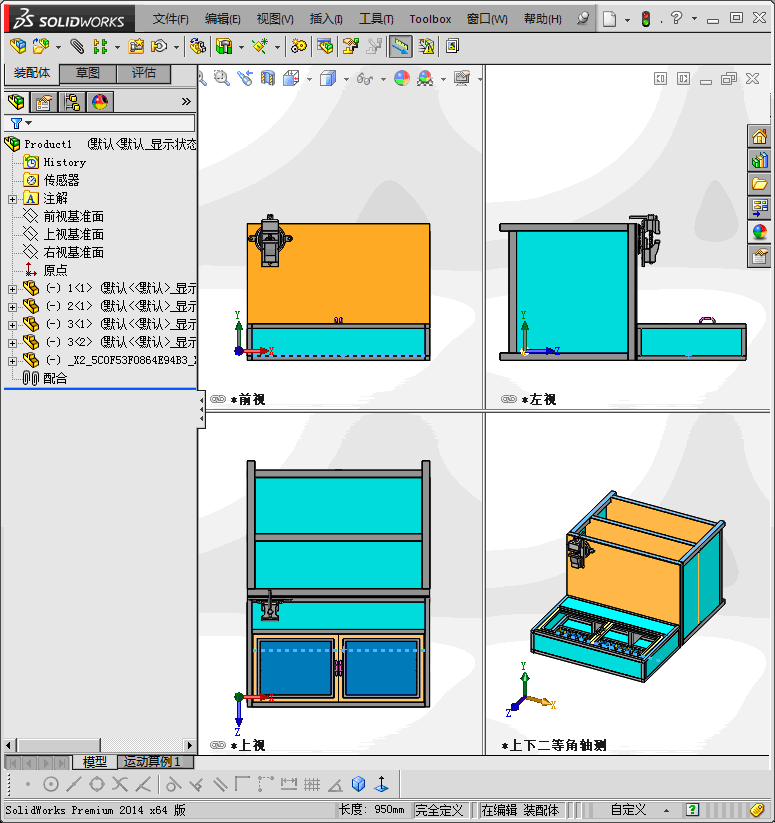Click the status bar help question icon
The height and width of the screenshot is (823, 775).
[693, 810]
